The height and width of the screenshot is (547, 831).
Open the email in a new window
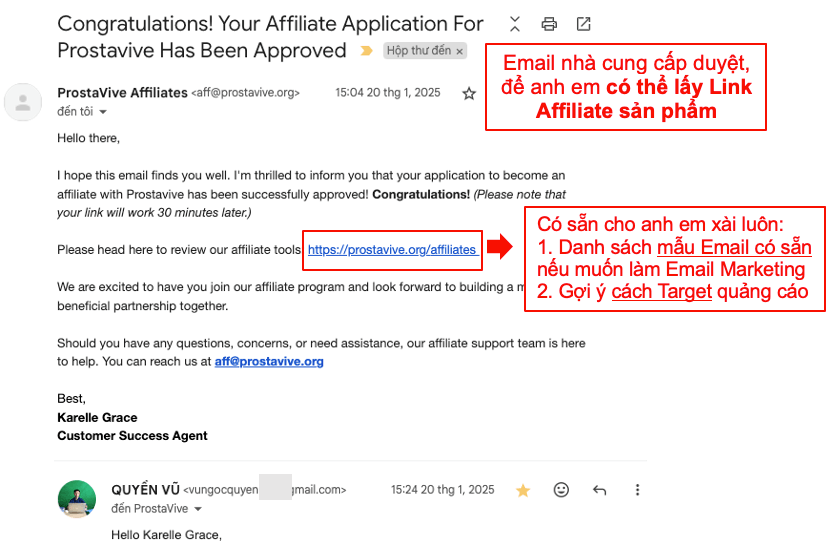tap(584, 24)
